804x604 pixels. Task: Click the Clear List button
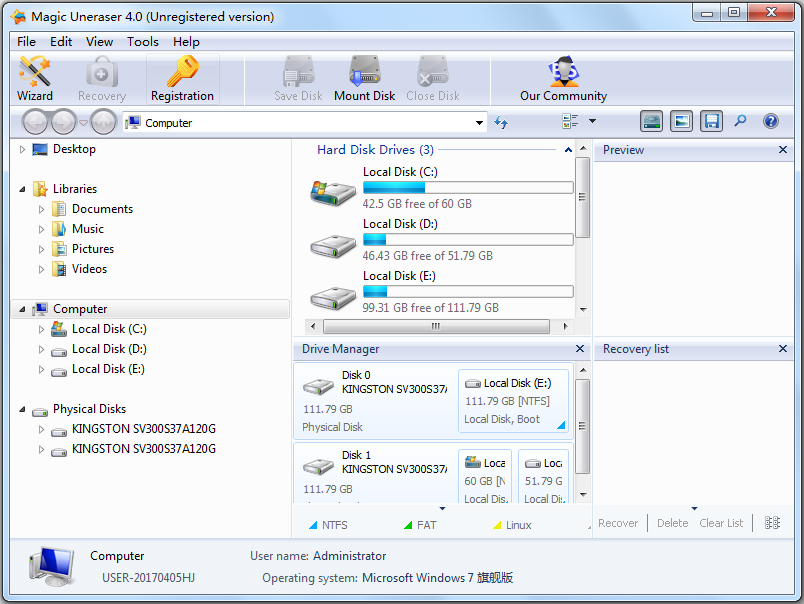[x=721, y=523]
